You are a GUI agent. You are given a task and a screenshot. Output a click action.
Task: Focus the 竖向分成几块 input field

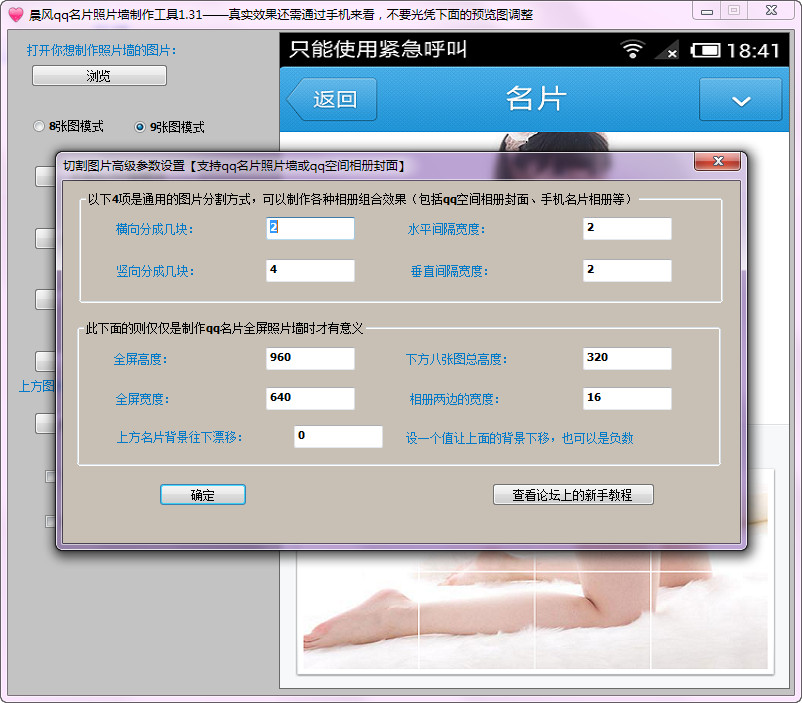click(x=310, y=270)
